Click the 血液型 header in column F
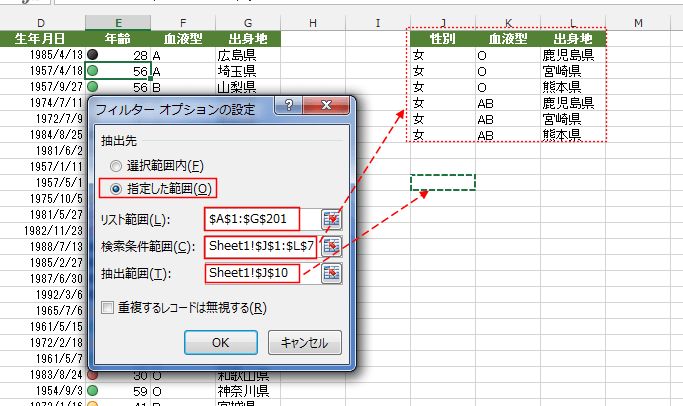Viewport: 683px width, 406px height. [x=183, y=39]
